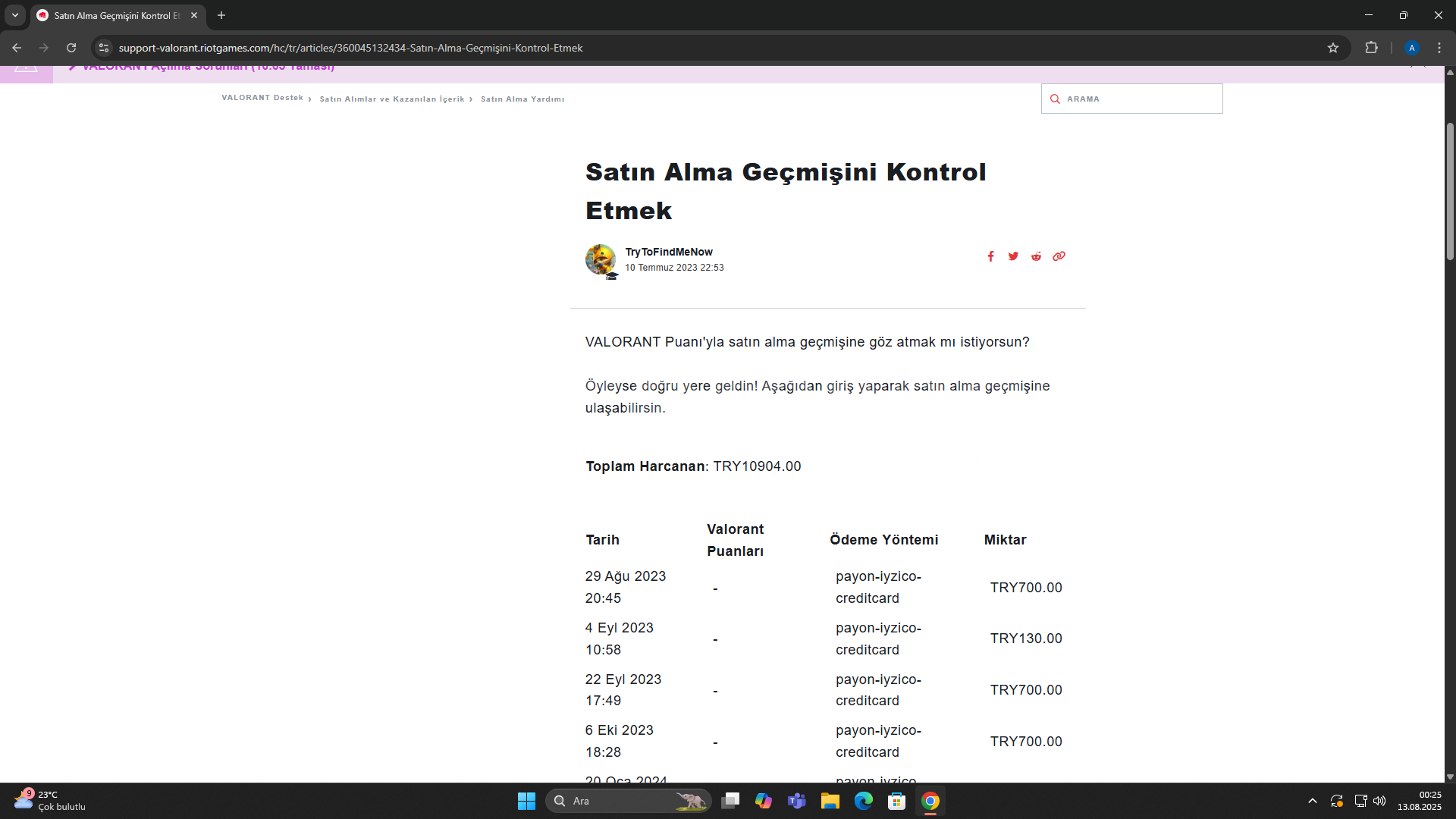Click Tarih column header
The height and width of the screenshot is (819, 1456).
(x=603, y=540)
